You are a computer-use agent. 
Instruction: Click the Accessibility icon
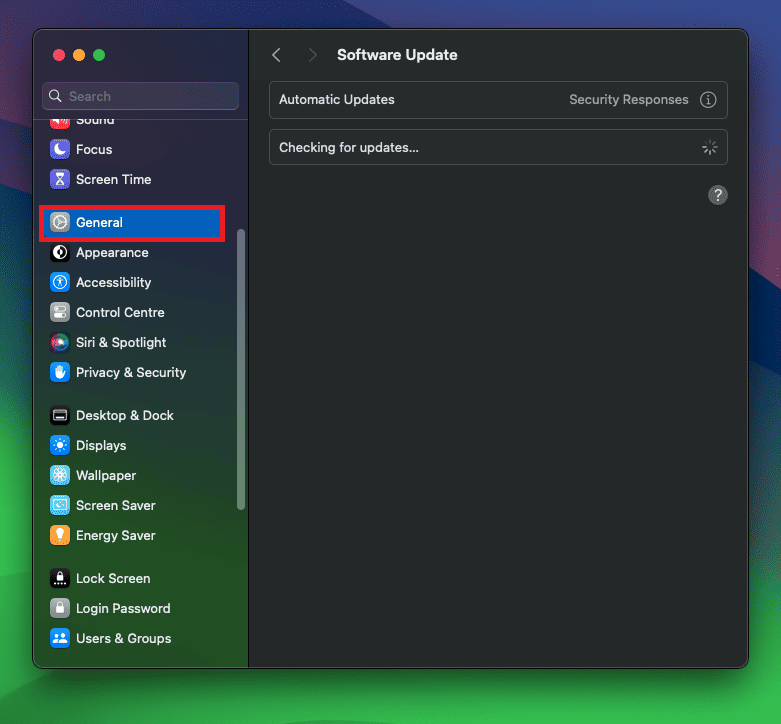pos(60,282)
